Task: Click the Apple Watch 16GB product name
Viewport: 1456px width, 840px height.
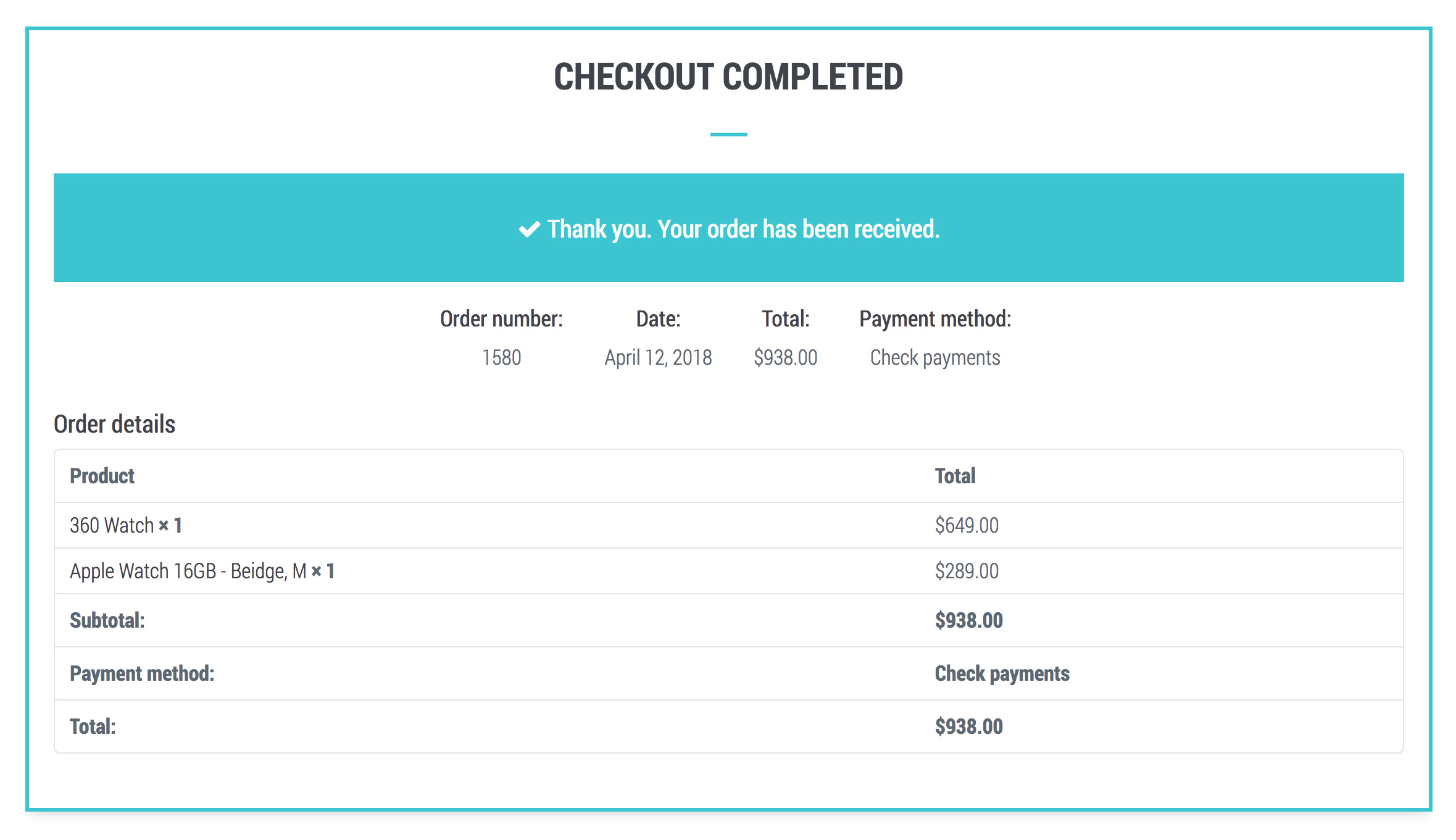Action: [188, 571]
